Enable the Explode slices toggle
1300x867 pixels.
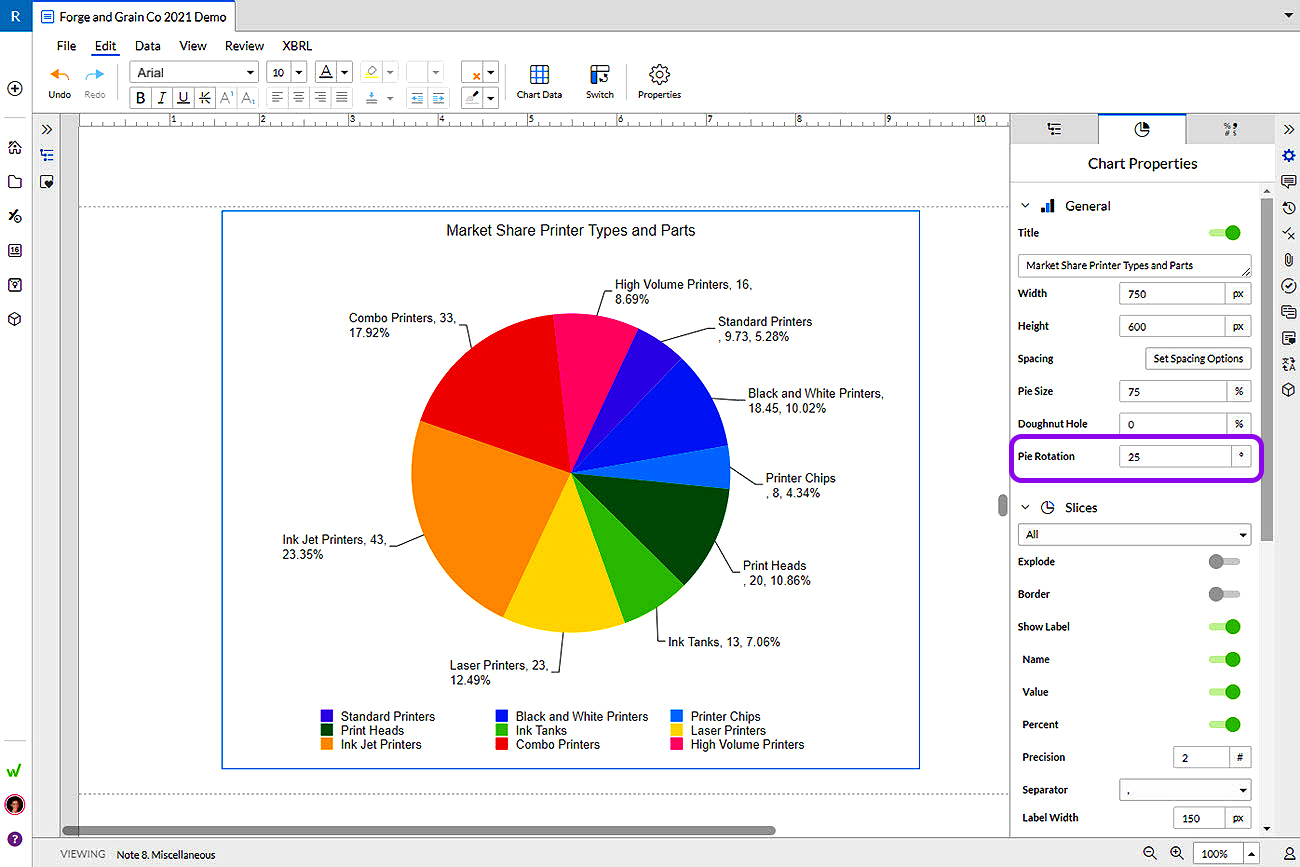click(1224, 562)
